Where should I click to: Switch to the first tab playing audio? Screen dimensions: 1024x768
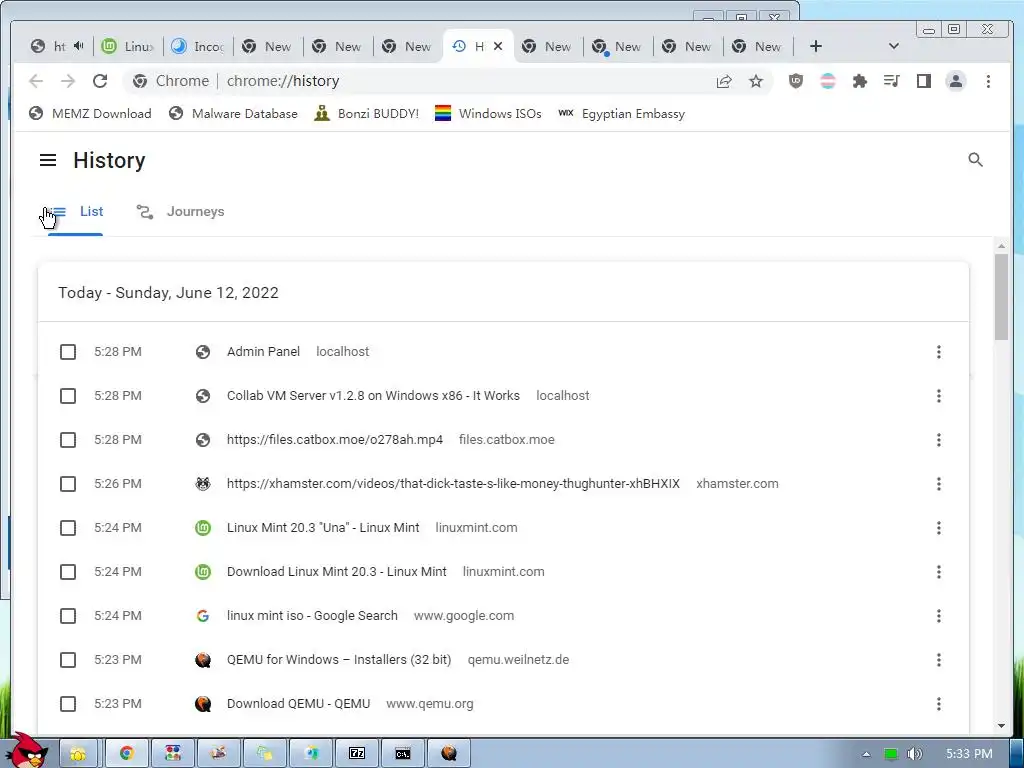(x=58, y=46)
